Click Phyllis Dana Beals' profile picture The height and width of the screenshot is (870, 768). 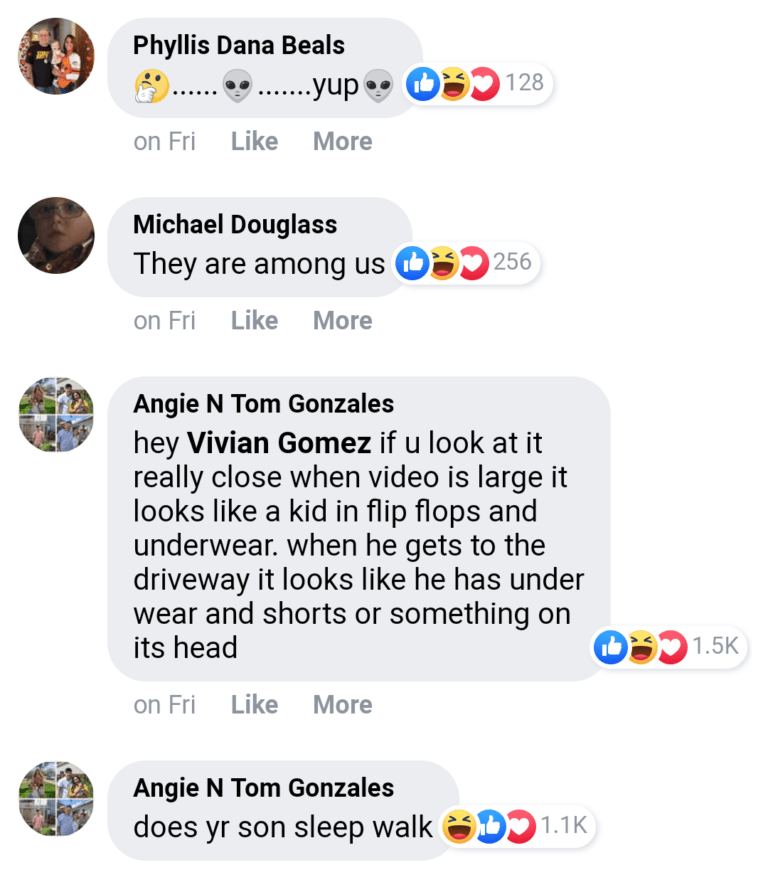point(56,57)
